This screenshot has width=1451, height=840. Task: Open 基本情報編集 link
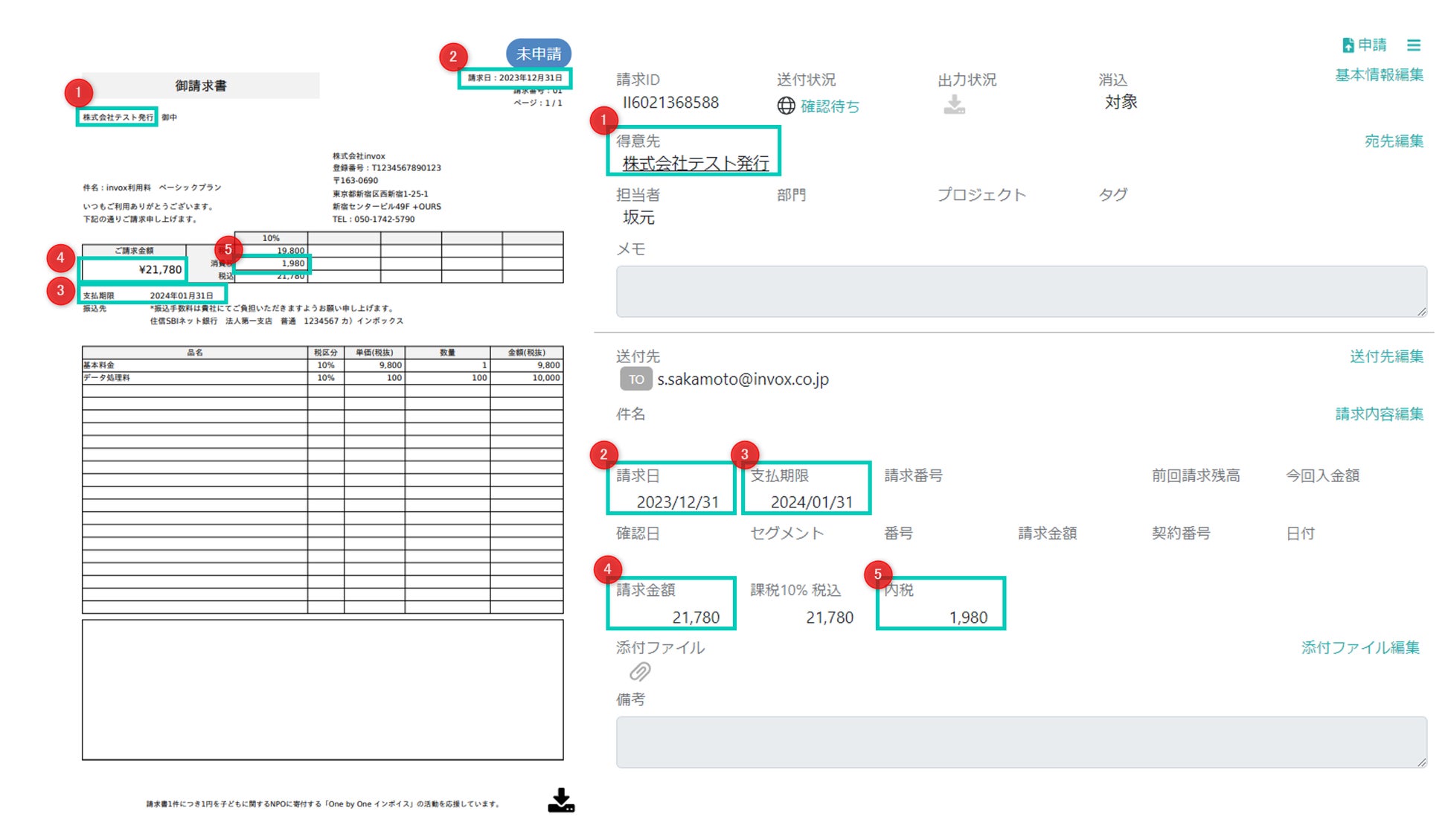[1378, 75]
